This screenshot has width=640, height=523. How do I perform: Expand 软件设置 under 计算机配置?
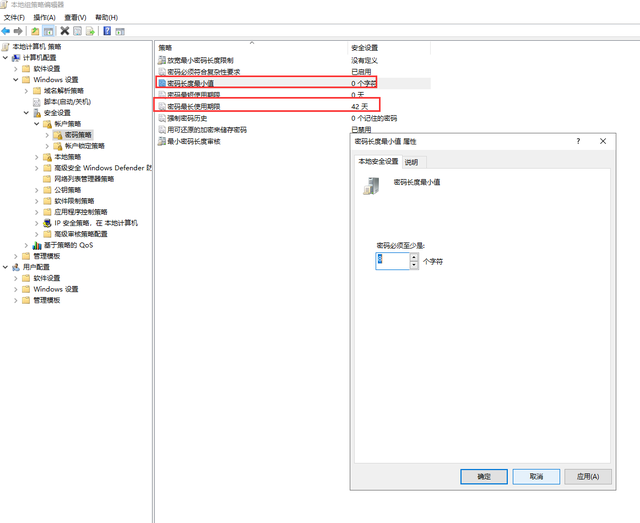pyautogui.click(x=16, y=69)
